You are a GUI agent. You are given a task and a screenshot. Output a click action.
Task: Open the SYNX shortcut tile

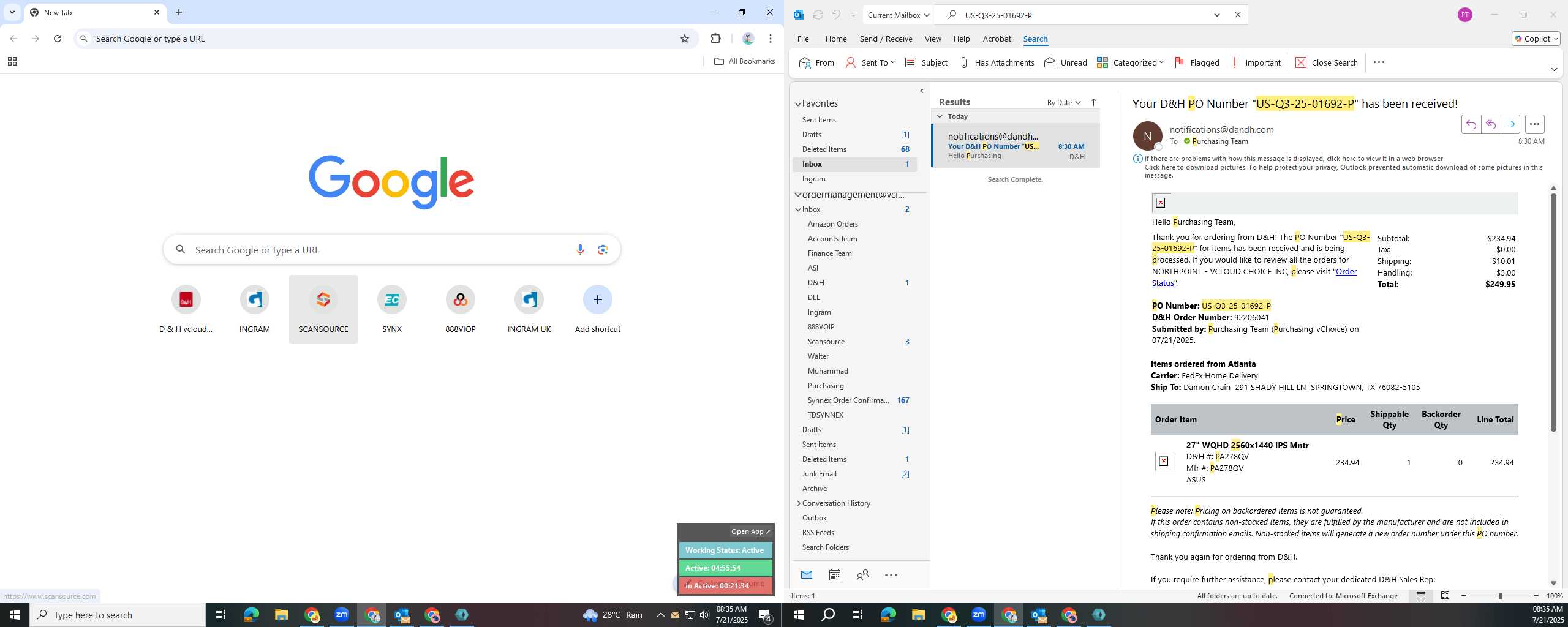391,309
